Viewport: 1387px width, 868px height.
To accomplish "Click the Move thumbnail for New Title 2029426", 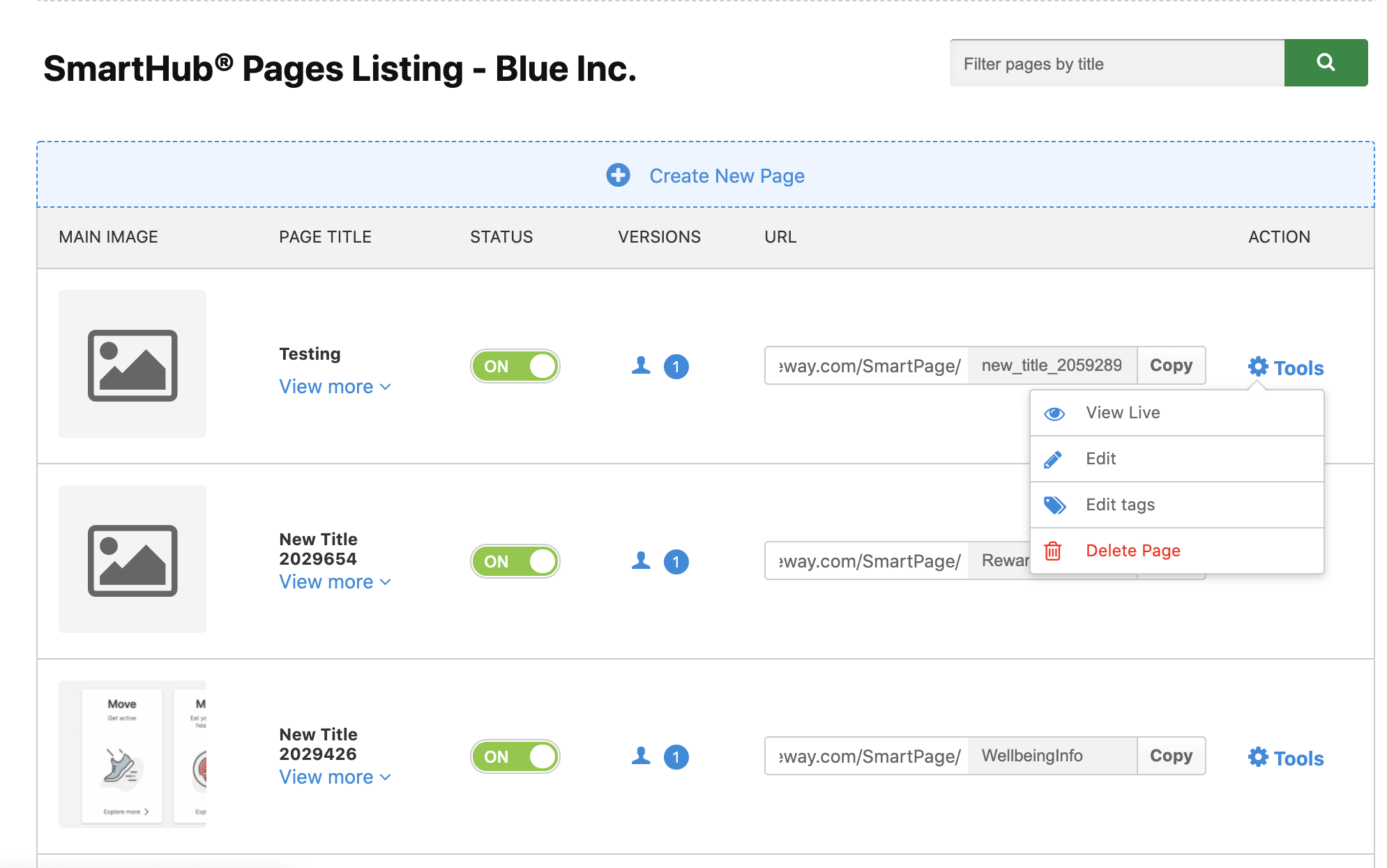I will click(x=132, y=754).
